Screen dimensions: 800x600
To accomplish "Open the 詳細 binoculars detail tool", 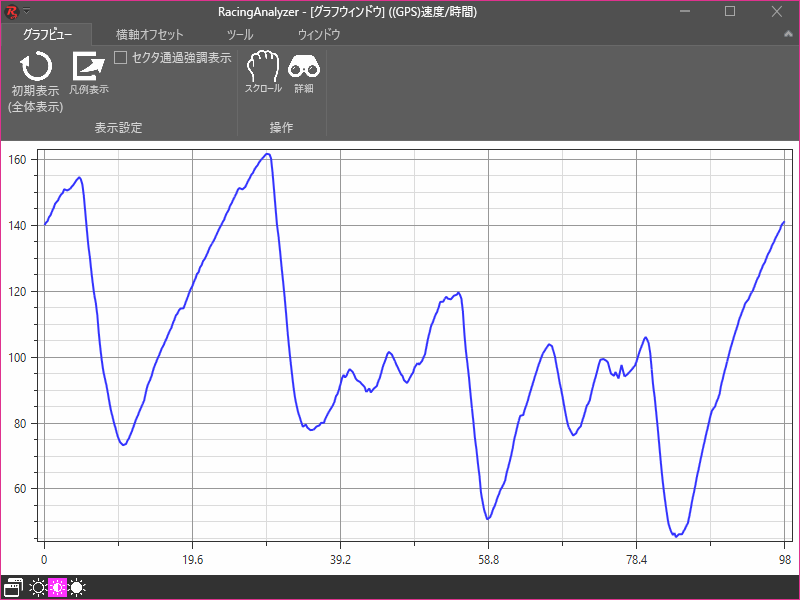I will click(x=304, y=66).
